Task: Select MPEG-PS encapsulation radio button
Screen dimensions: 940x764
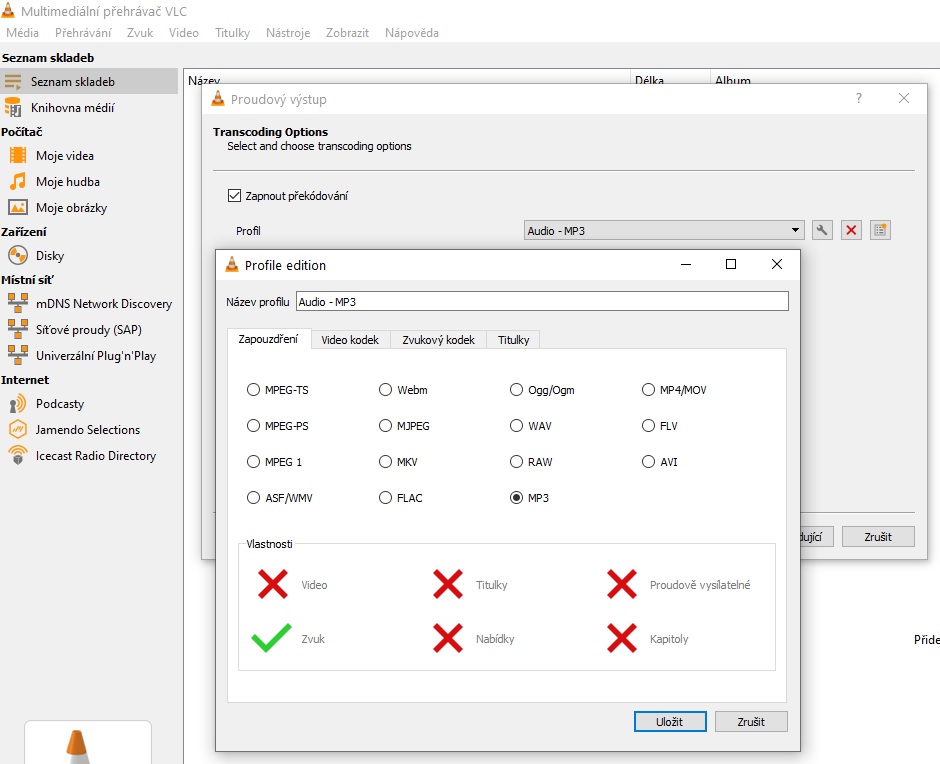Action: click(x=253, y=426)
